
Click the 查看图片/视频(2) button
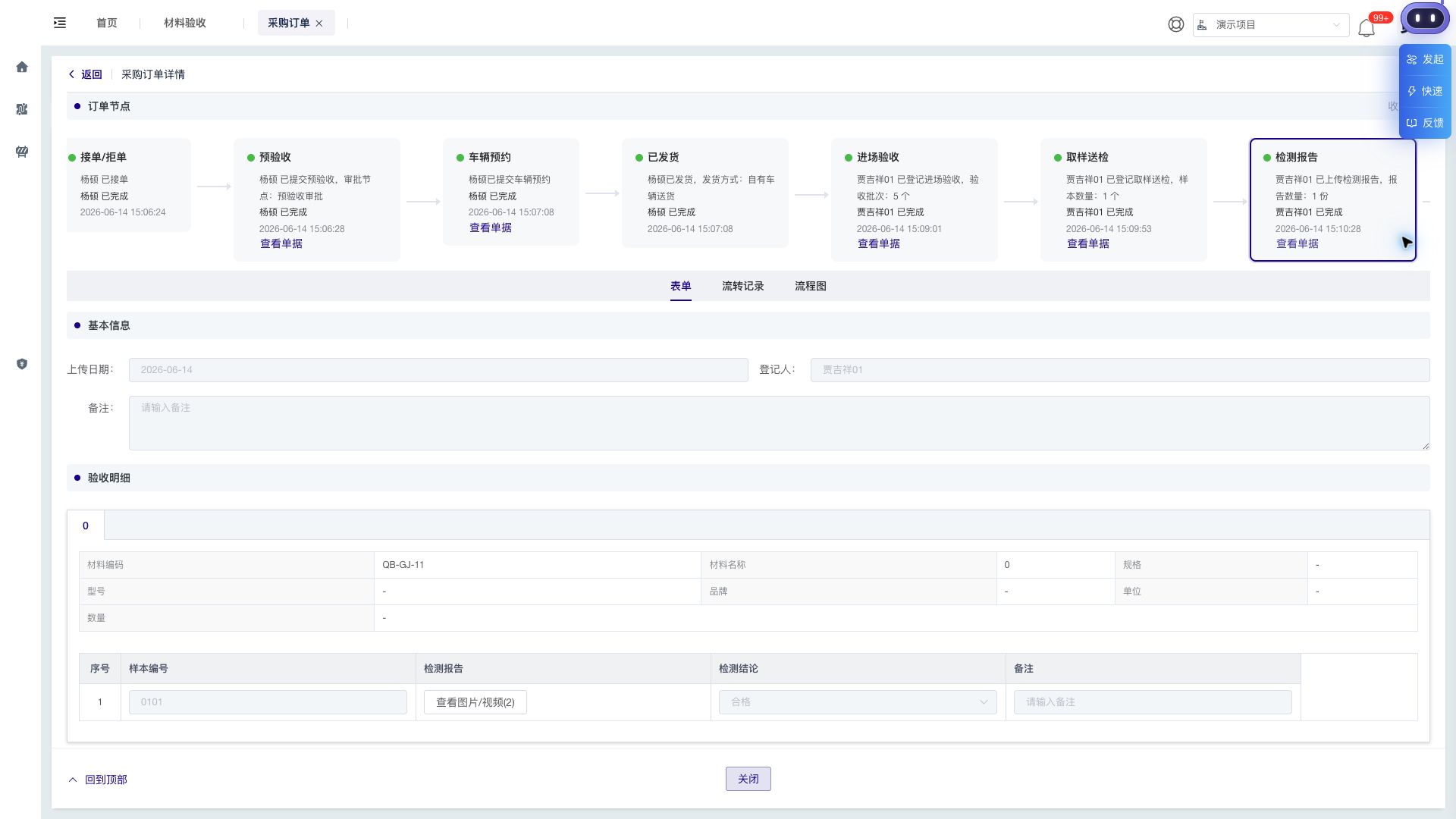tap(475, 702)
